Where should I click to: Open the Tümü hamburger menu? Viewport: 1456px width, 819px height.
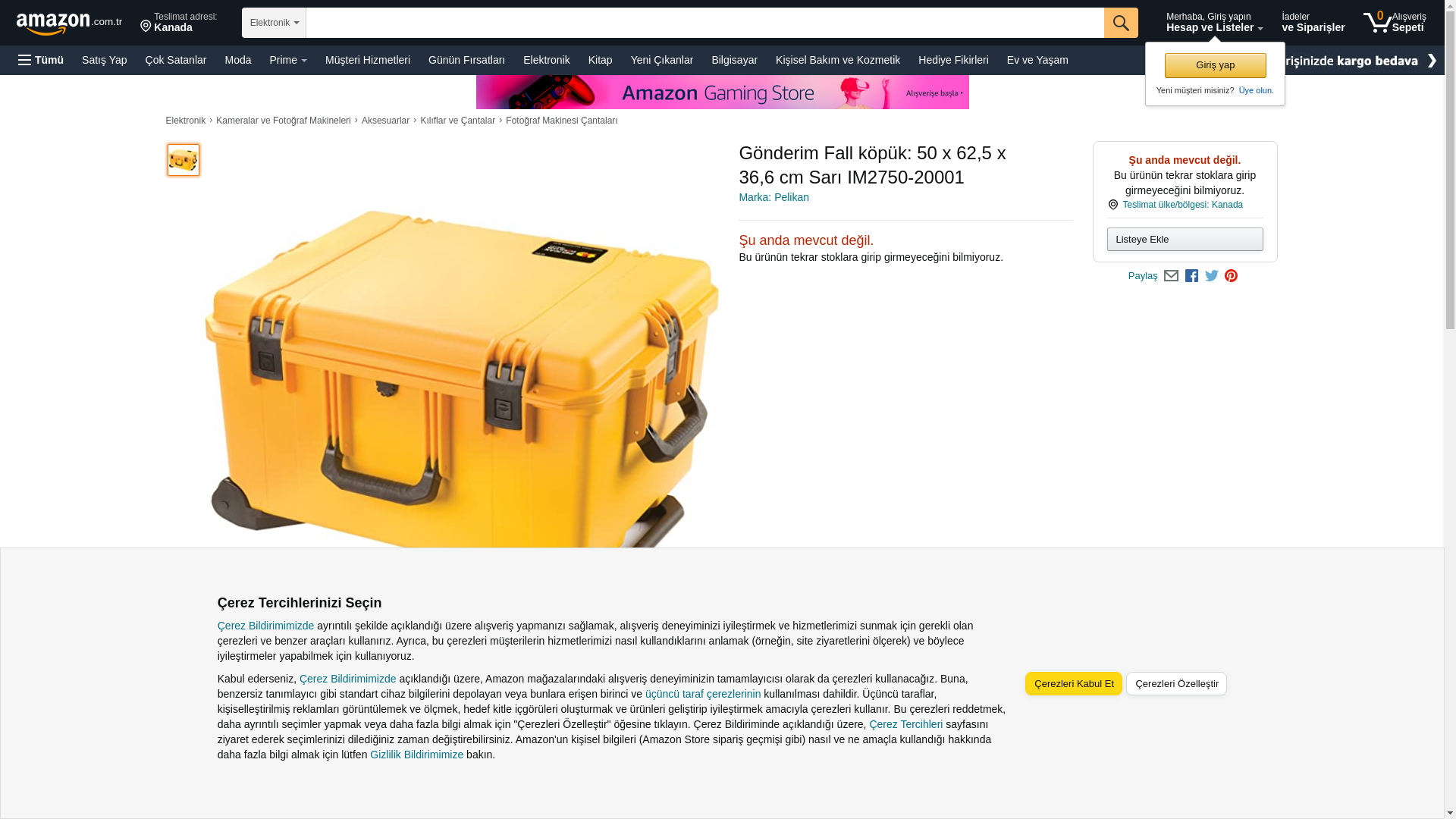tap(41, 60)
